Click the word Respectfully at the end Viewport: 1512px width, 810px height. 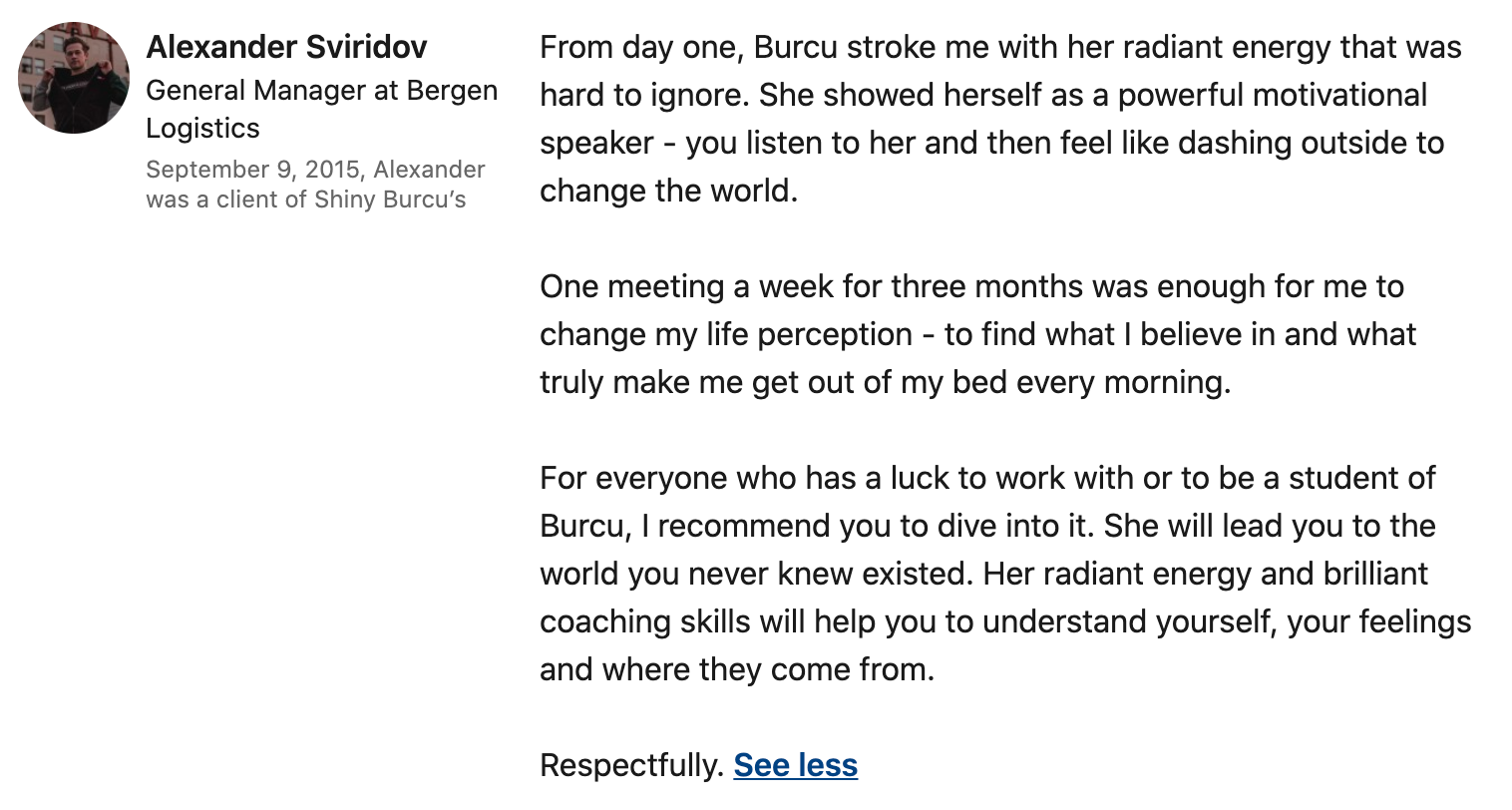tap(630, 765)
